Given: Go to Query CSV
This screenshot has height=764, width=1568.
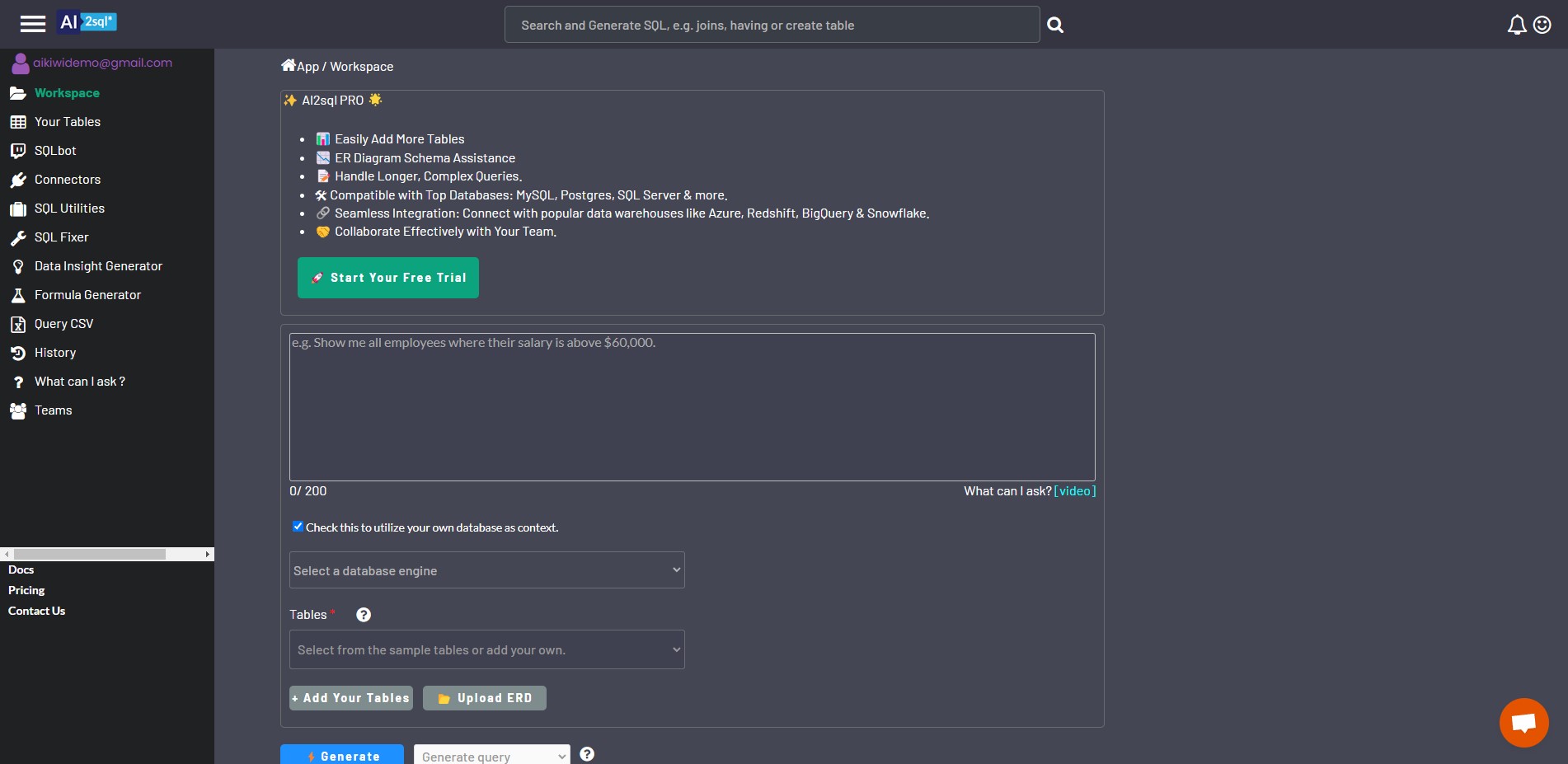Looking at the screenshot, I should click(x=63, y=324).
